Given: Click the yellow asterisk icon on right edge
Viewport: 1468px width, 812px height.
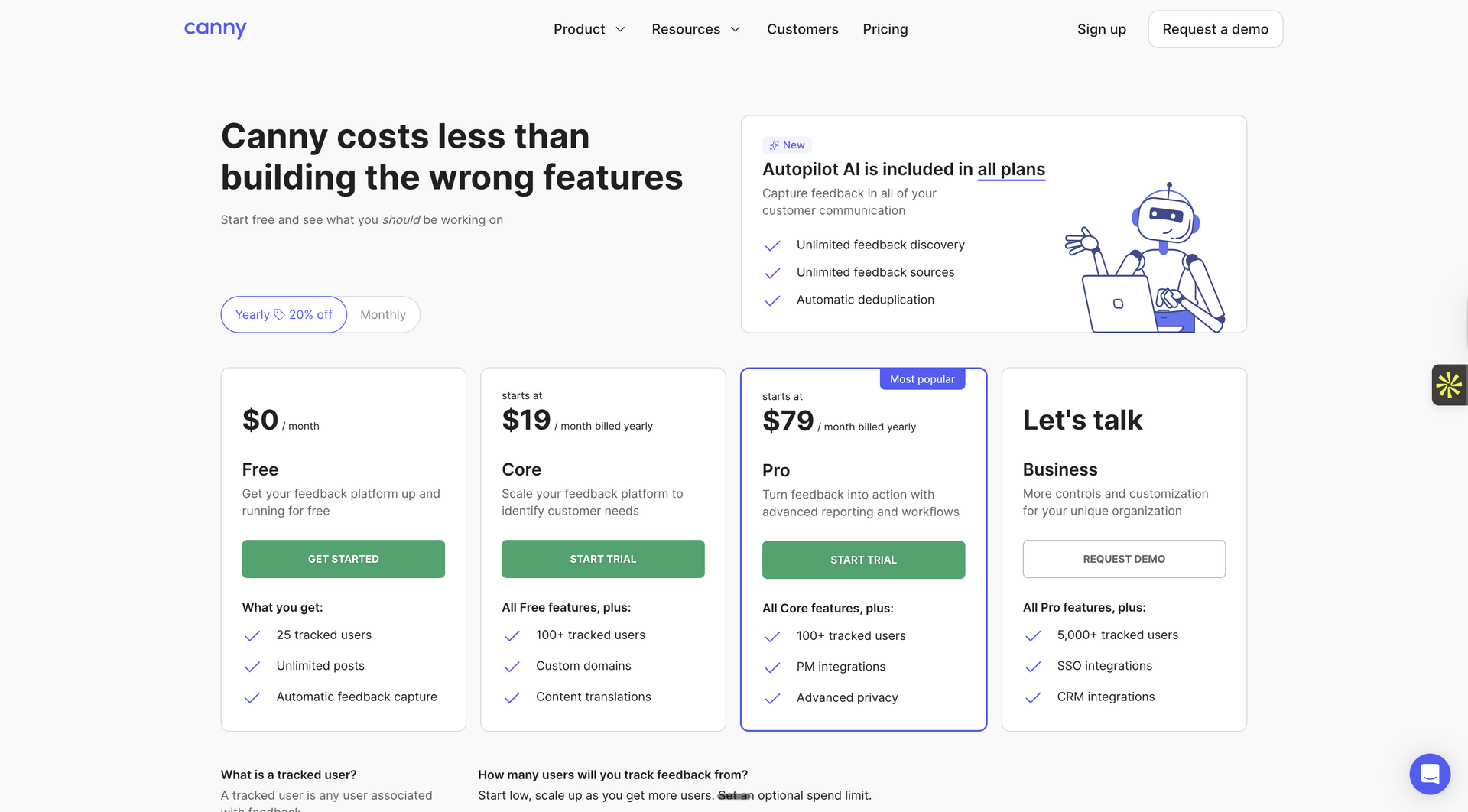Looking at the screenshot, I should [x=1450, y=385].
